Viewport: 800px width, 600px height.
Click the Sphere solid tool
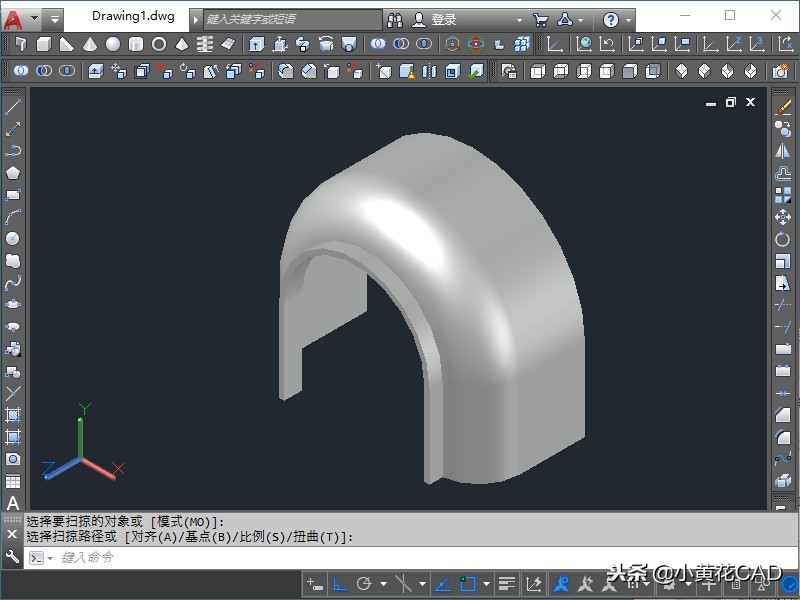click(113, 44)
